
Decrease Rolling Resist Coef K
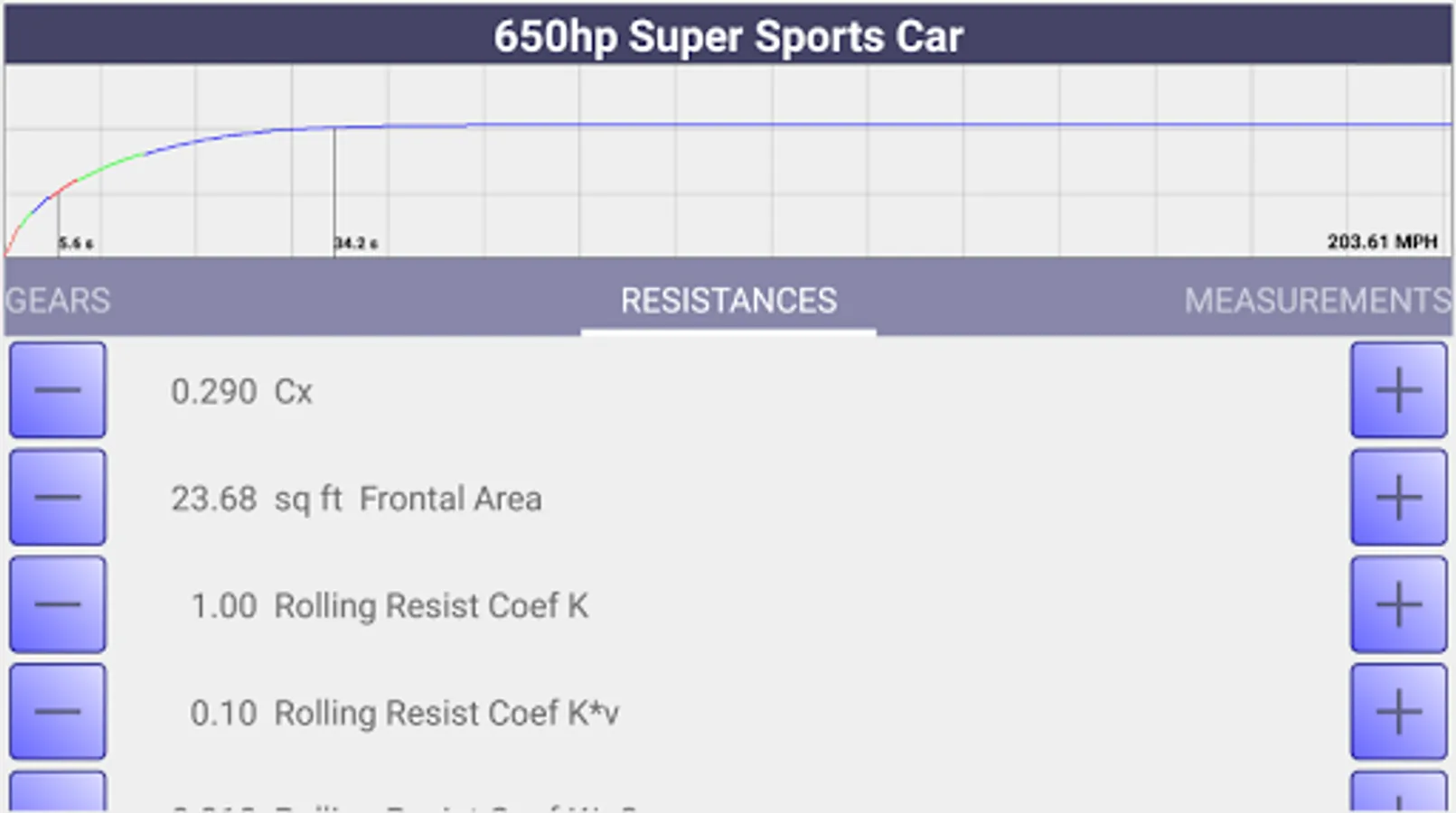pos(58,604)
